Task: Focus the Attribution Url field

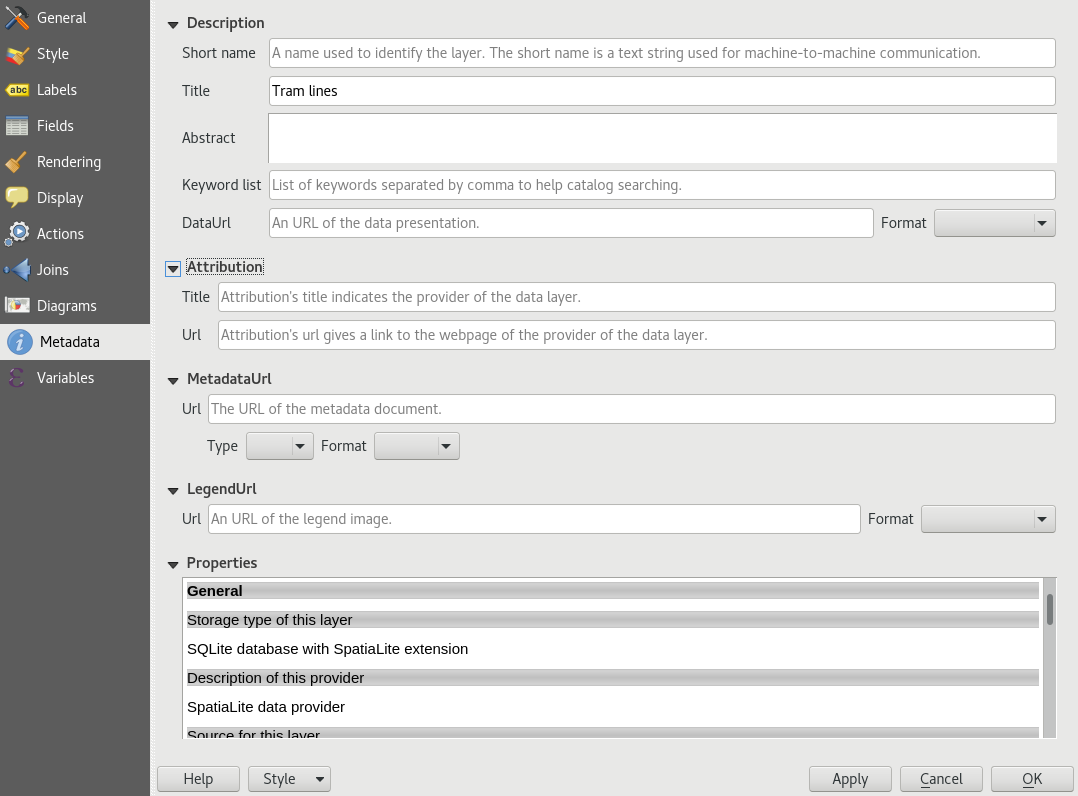Action: [x=637, y=335]
